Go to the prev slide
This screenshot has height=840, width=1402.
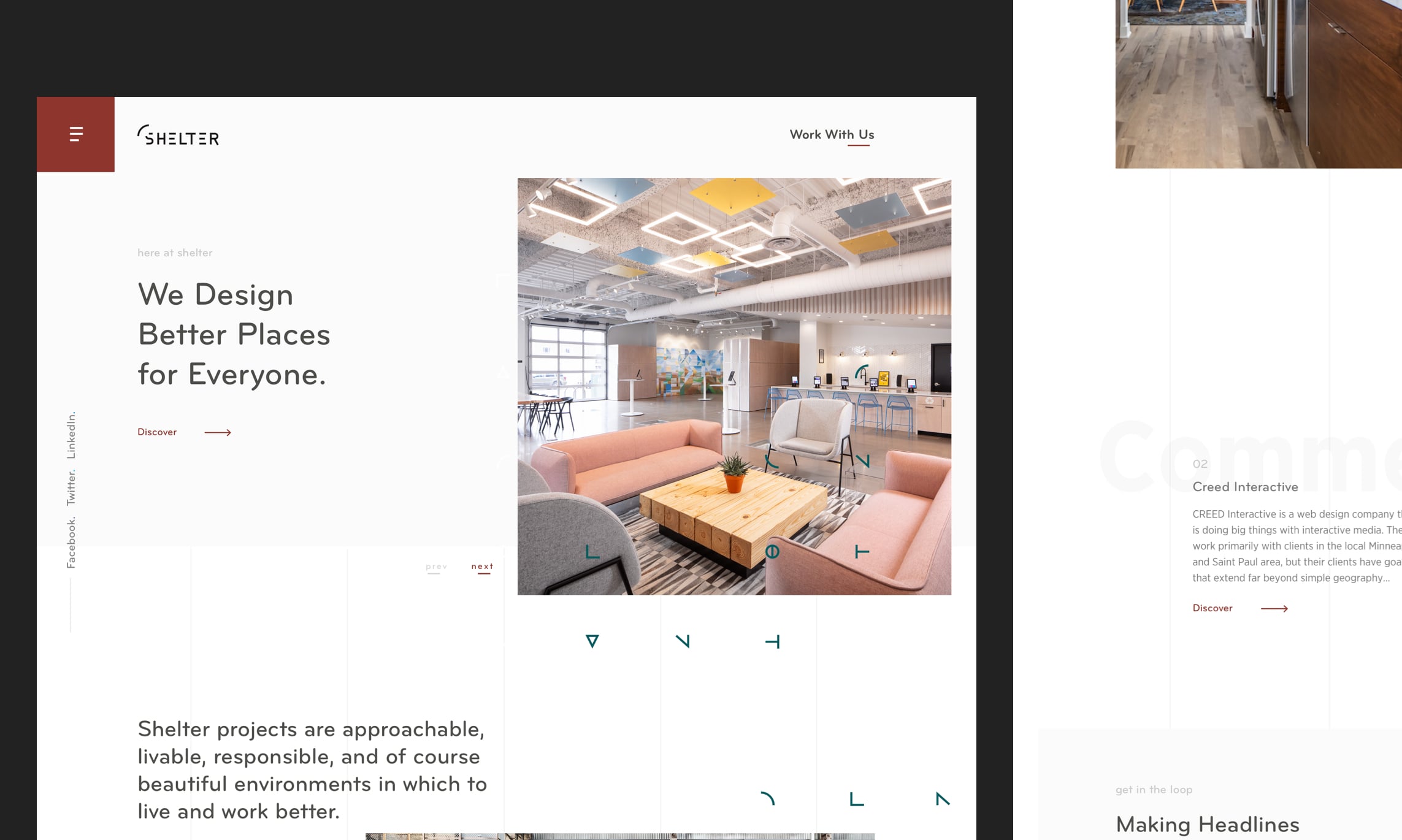pos(436,567)
